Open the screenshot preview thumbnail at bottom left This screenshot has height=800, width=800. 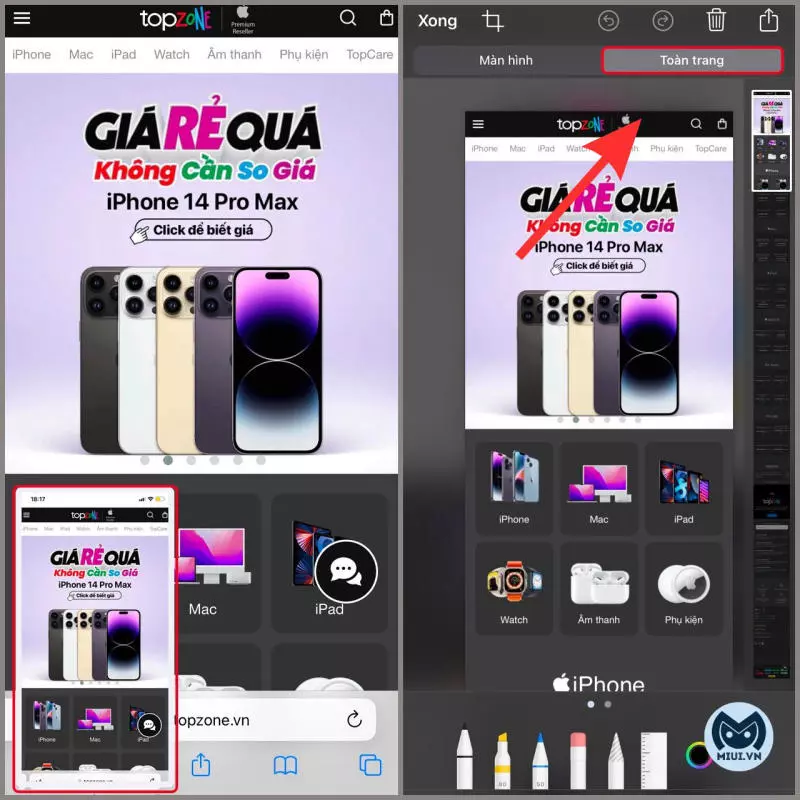tap(95, 638)
